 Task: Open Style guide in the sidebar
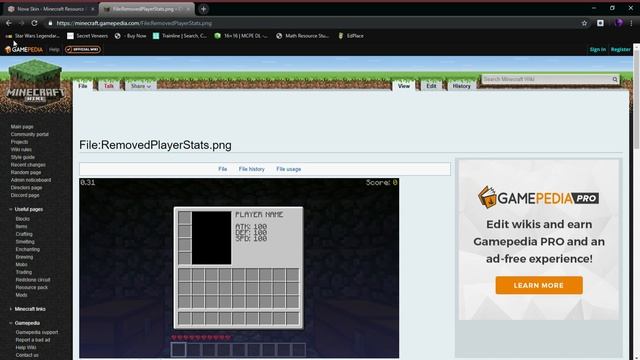coord(22,157)
